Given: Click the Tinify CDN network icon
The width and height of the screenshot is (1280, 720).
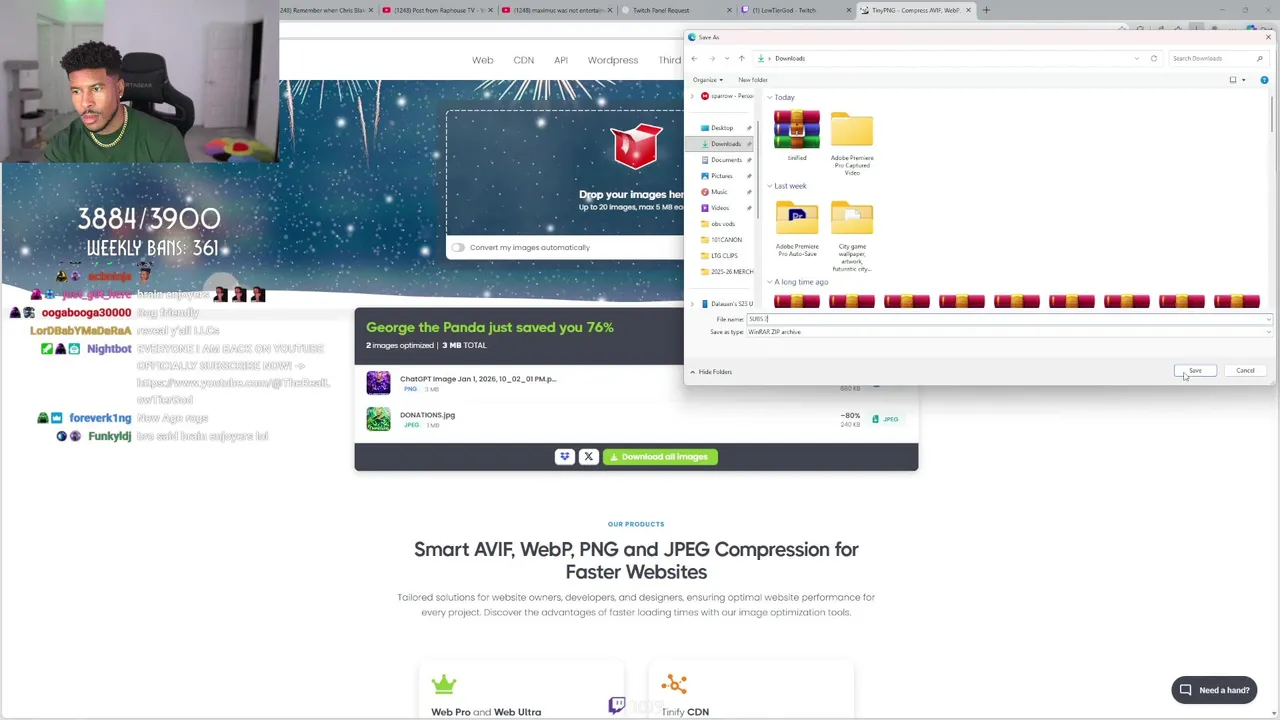Looking at the screenshot, I should click(674, 684).
